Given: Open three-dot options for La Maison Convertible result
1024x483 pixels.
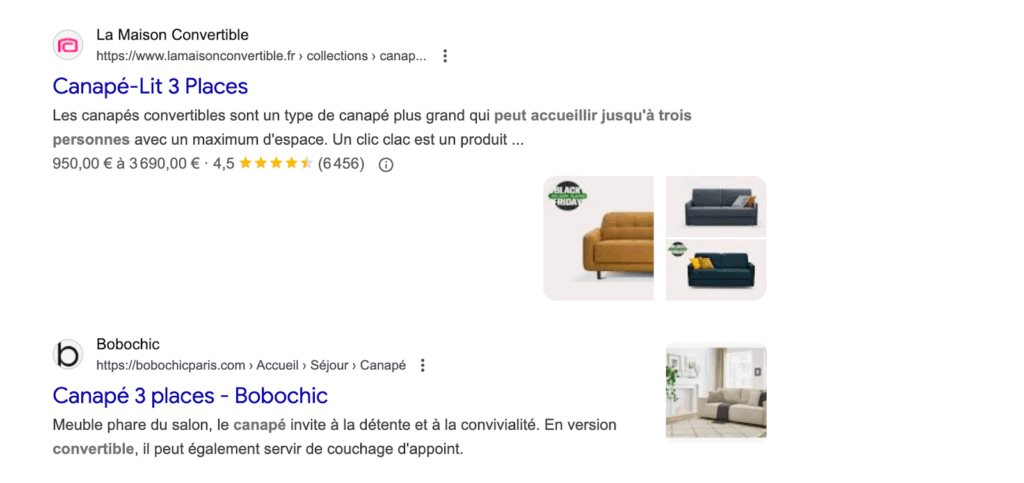Looking at the screenshot, I should (445, 56).
